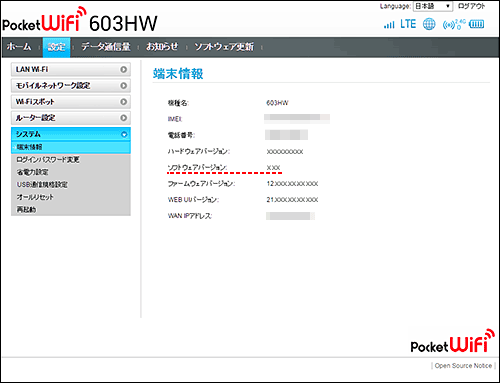
Task: Click the 端末情報 page heading
Action: click(178, 74)
